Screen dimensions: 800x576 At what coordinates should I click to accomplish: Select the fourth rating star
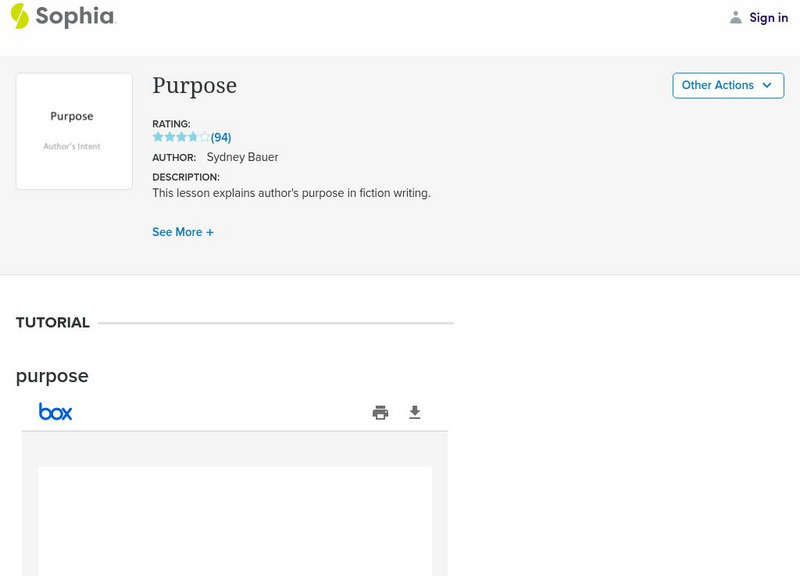tap(193, 137)
